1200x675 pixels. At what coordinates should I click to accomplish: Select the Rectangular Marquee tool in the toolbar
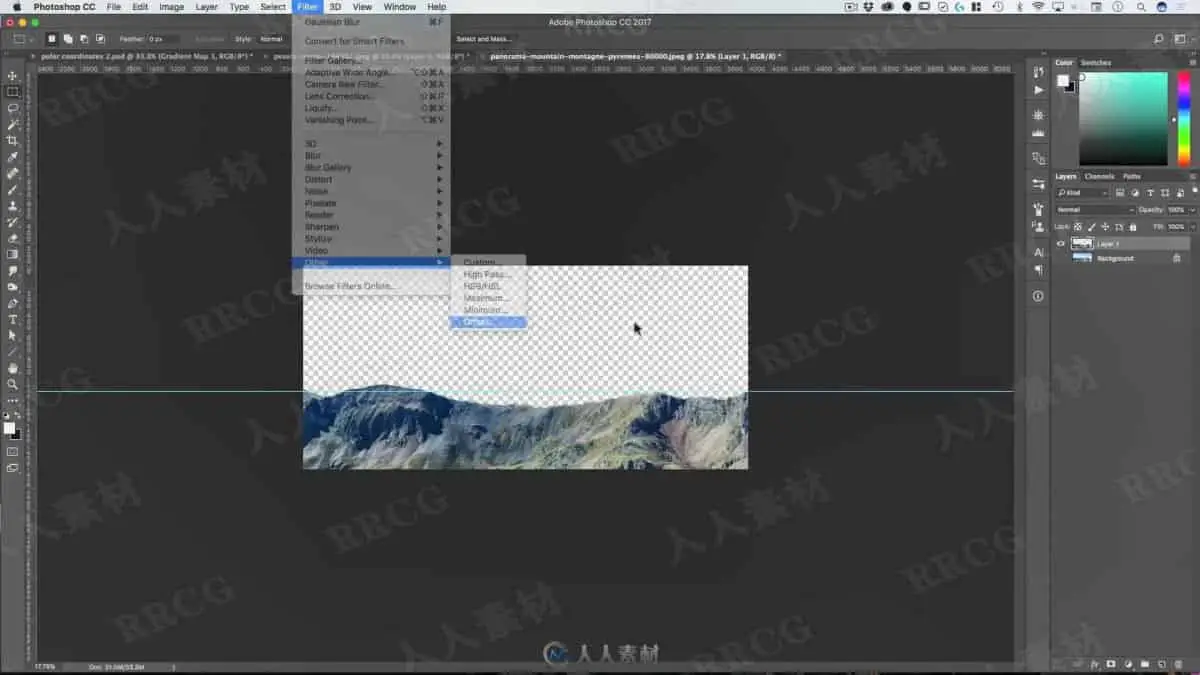click(x=12, y=92)
